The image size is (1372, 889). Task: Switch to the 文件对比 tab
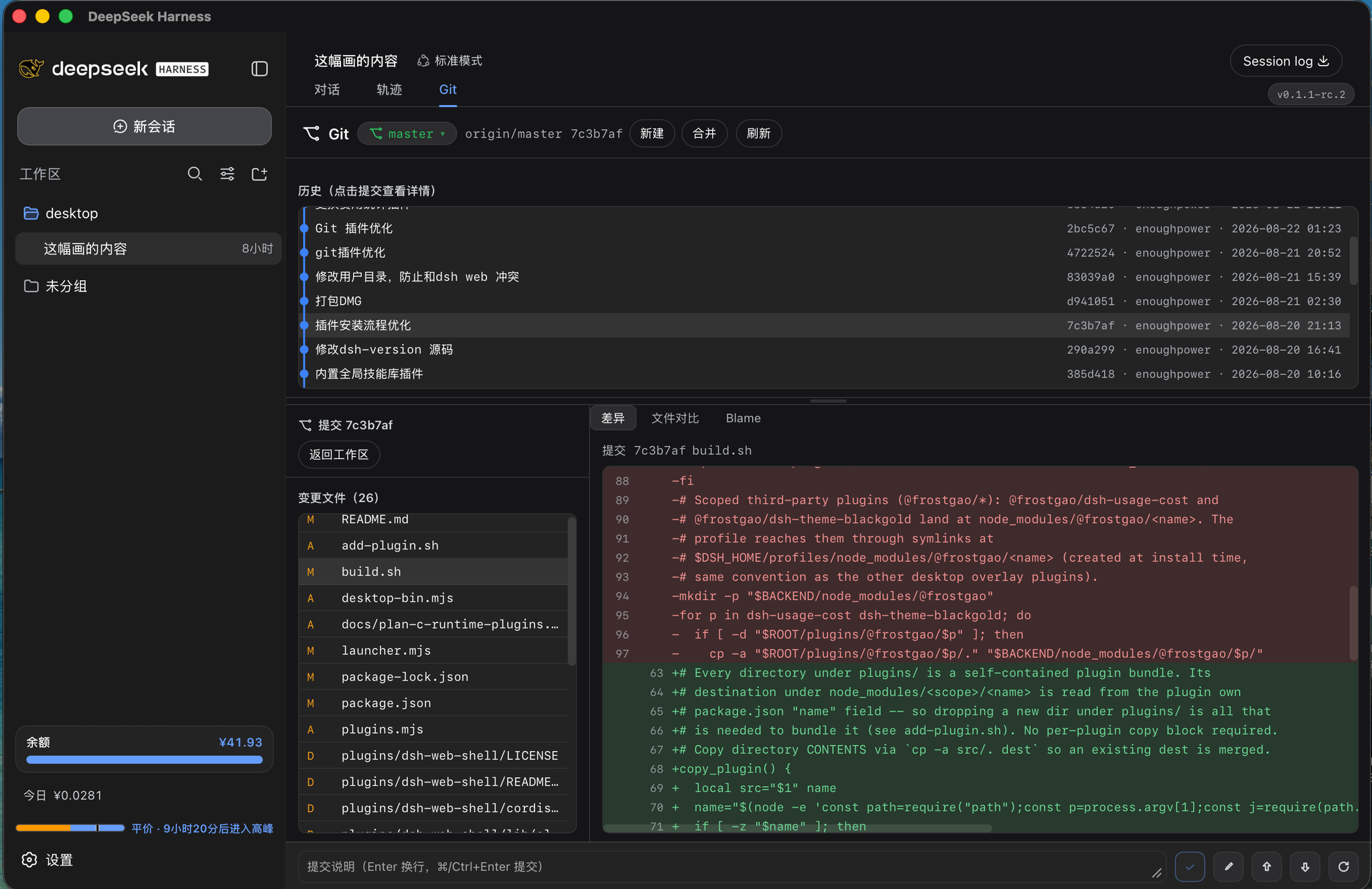pyautogui.click(x=675, y=418)
